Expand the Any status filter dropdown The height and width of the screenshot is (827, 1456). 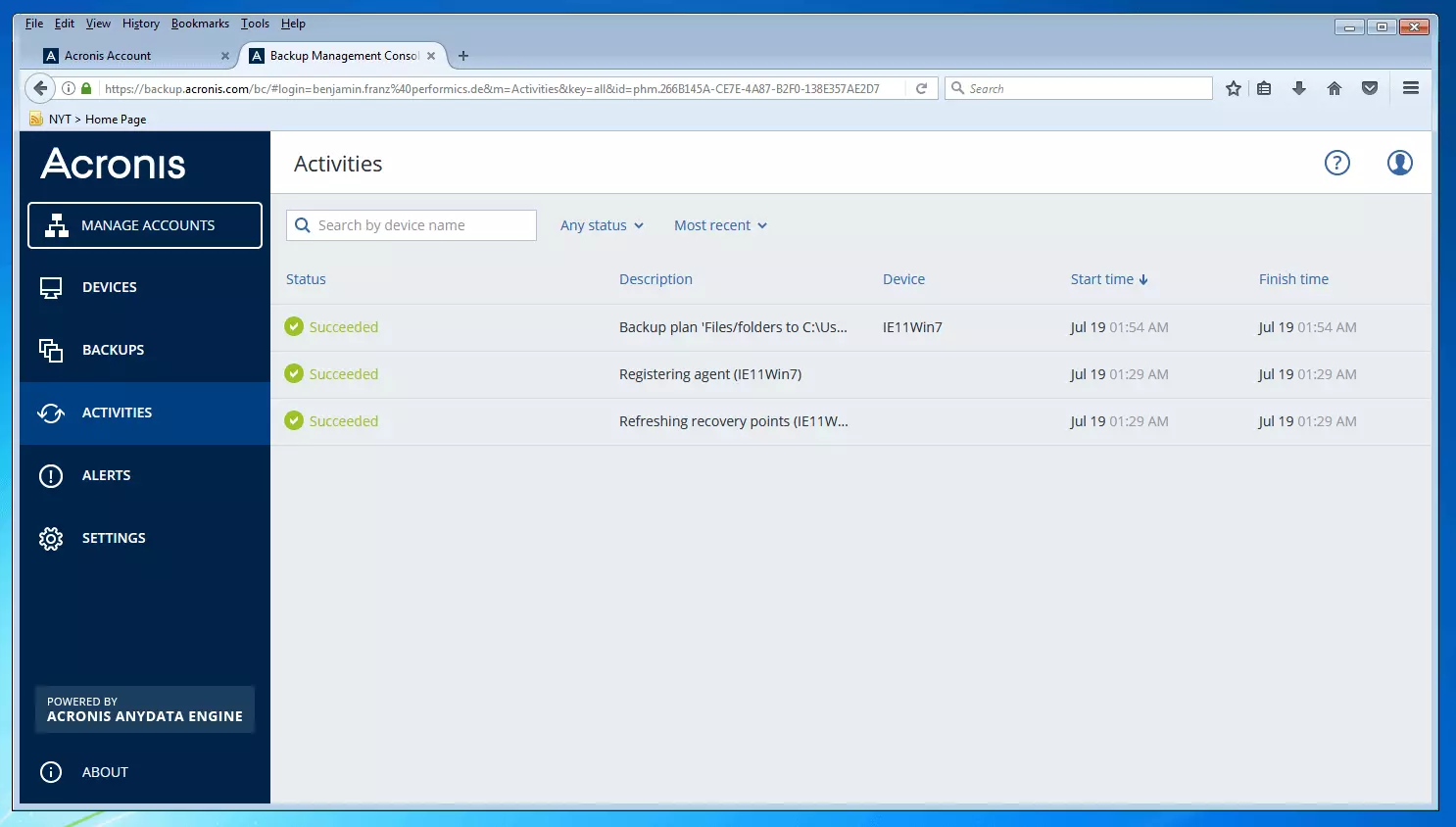[x=602, y=225]
